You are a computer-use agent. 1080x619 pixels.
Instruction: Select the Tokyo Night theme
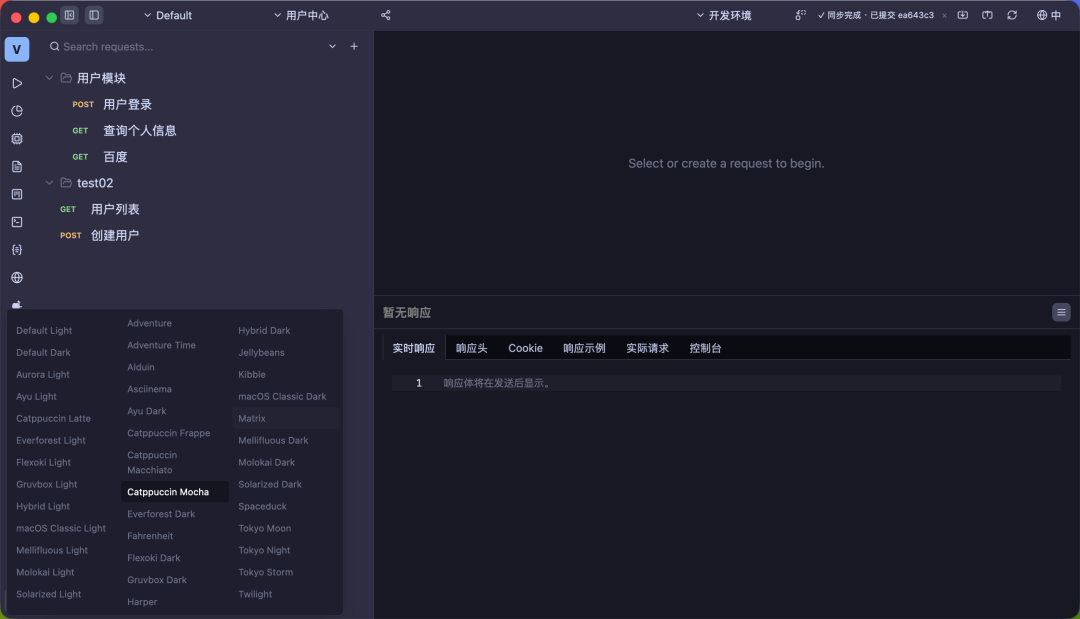click(x=264, y=550)
